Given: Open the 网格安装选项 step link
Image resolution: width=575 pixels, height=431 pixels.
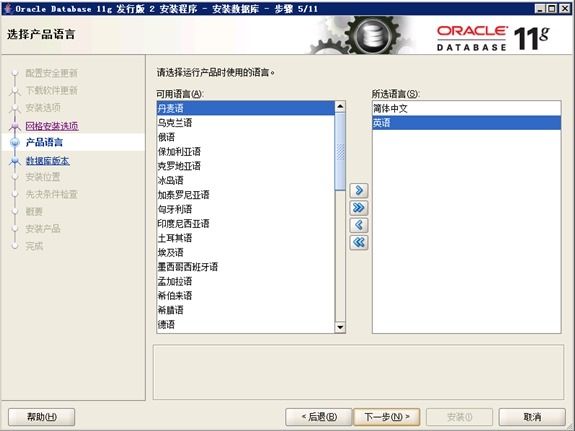Looking at the screenshot, I should (x=52, y=126).
